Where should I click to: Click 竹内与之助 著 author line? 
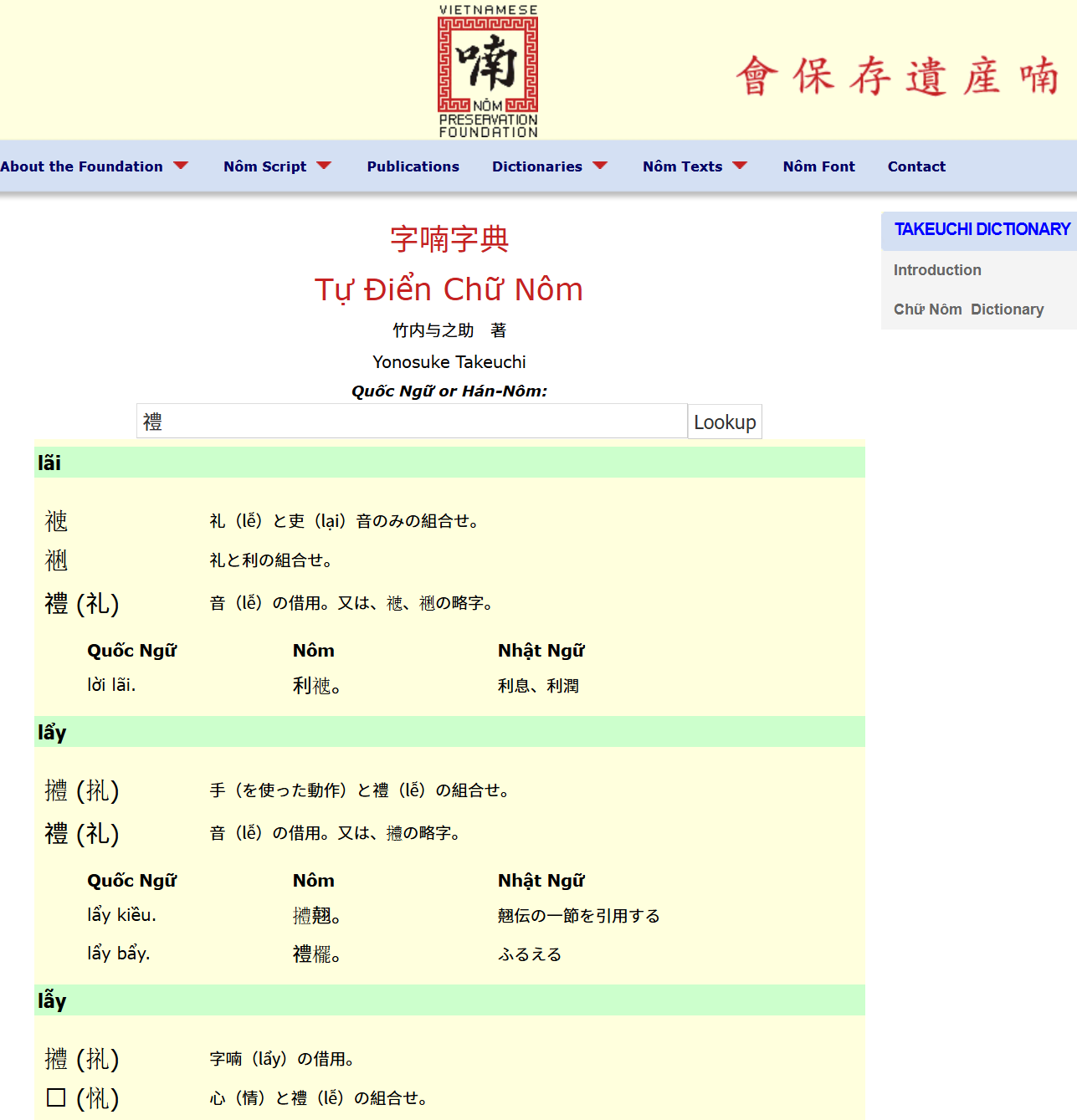449,330
